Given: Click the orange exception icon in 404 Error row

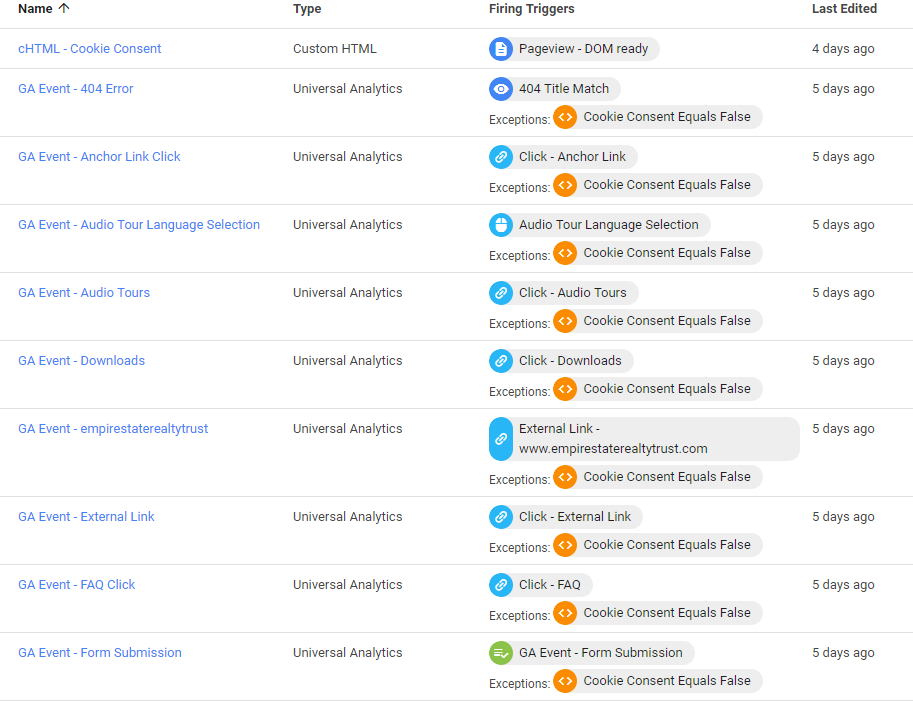Looking at the screenshot, I should click(x=565, y=117).
